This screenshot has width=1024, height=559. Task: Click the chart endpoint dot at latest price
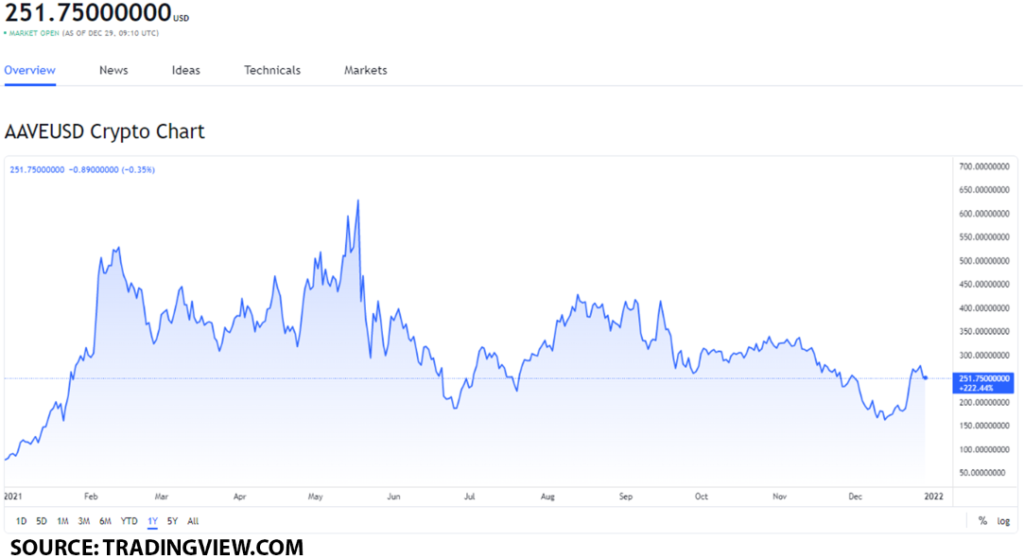pos(925,377)
